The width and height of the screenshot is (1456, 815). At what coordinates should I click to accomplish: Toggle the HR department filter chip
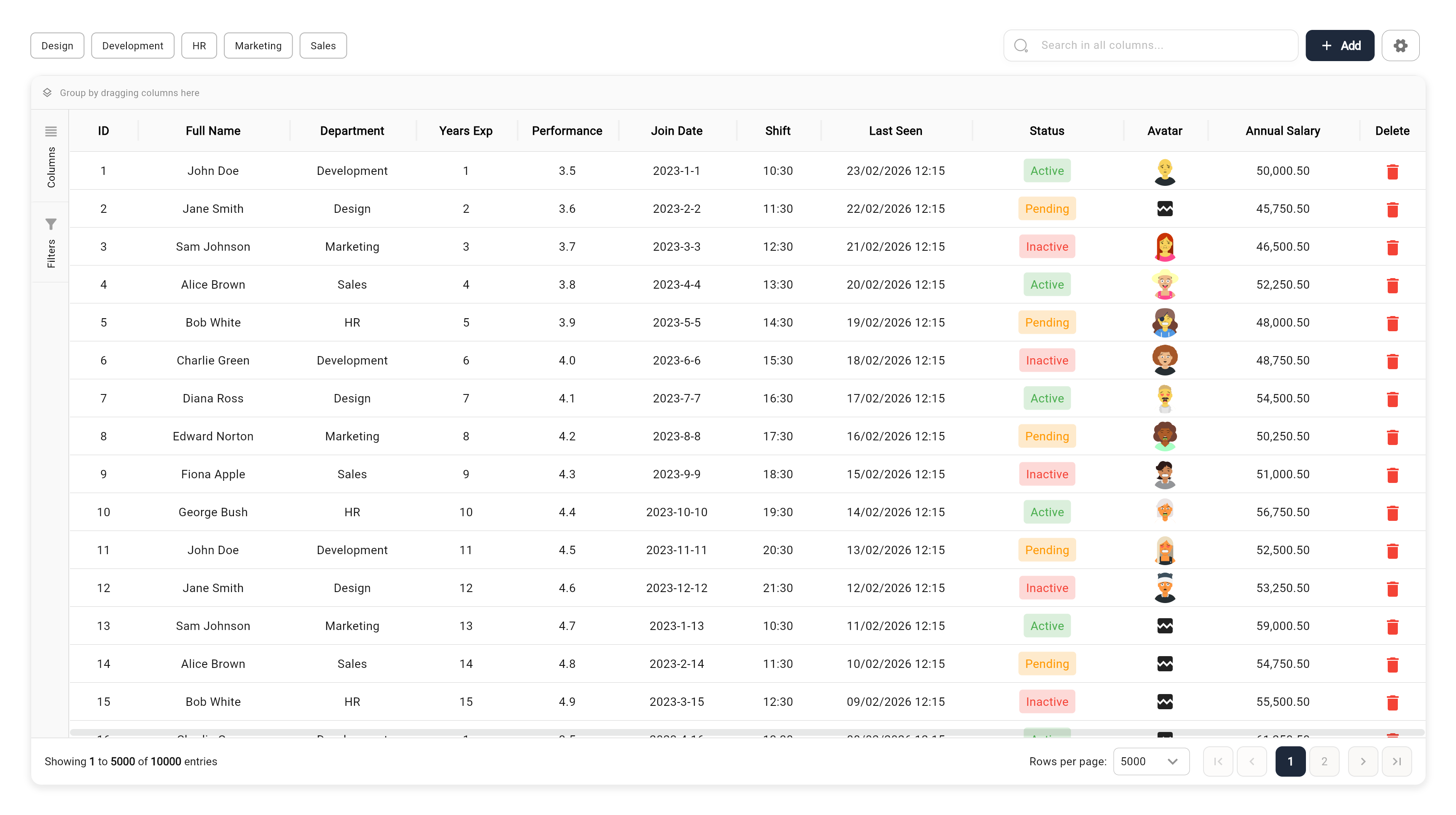tap(199, 46)
